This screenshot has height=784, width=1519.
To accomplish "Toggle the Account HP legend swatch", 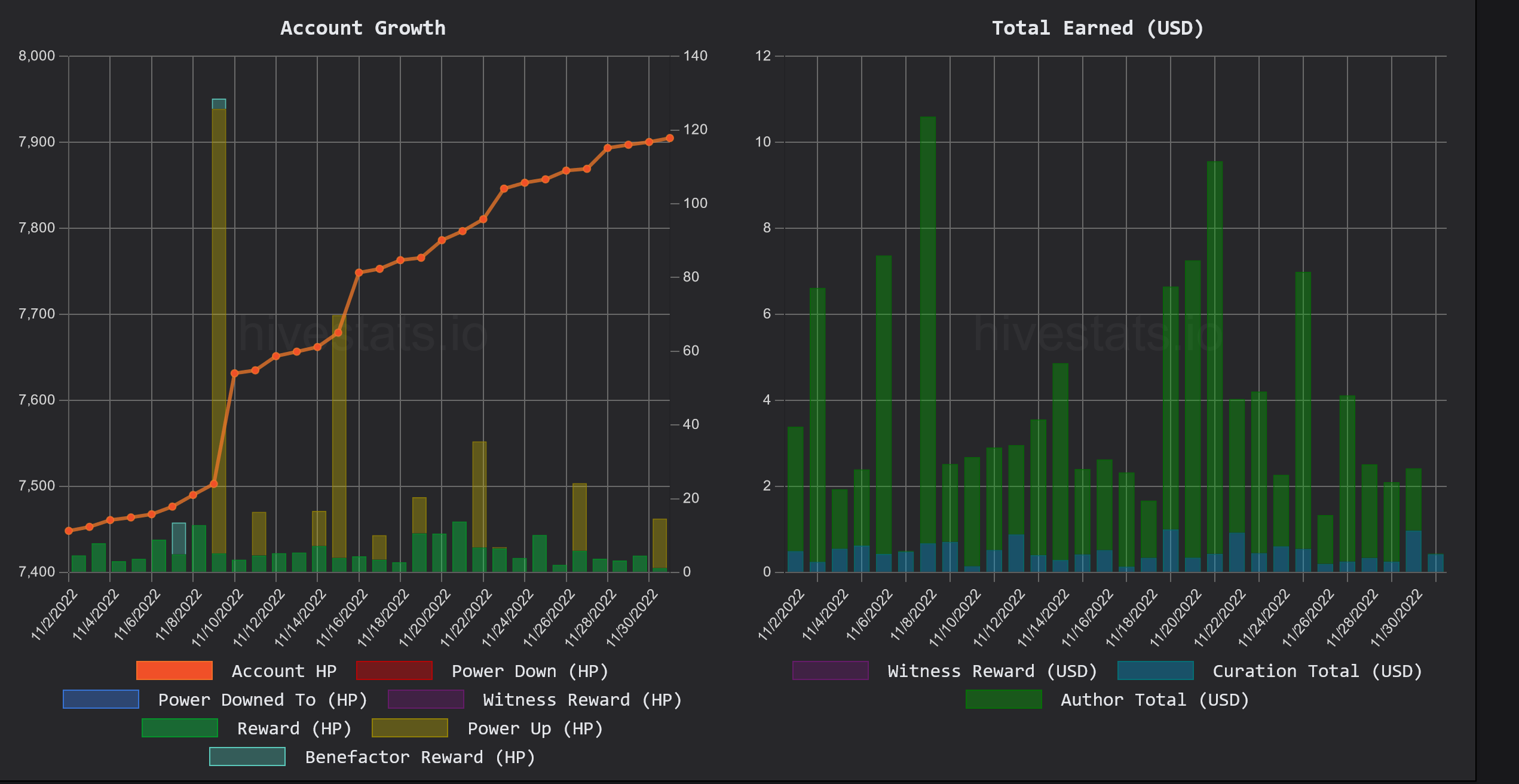I will coord(174,670).
